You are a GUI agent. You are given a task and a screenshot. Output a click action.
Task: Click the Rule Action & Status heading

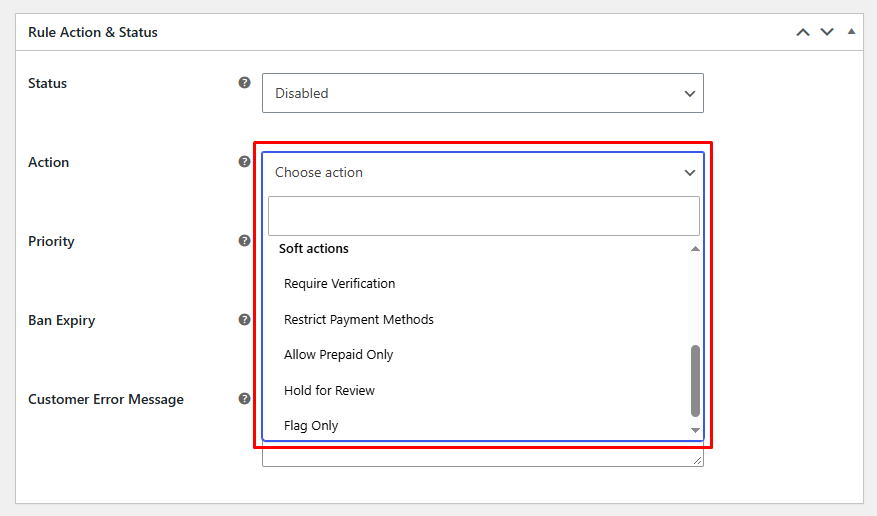(93, 32)
